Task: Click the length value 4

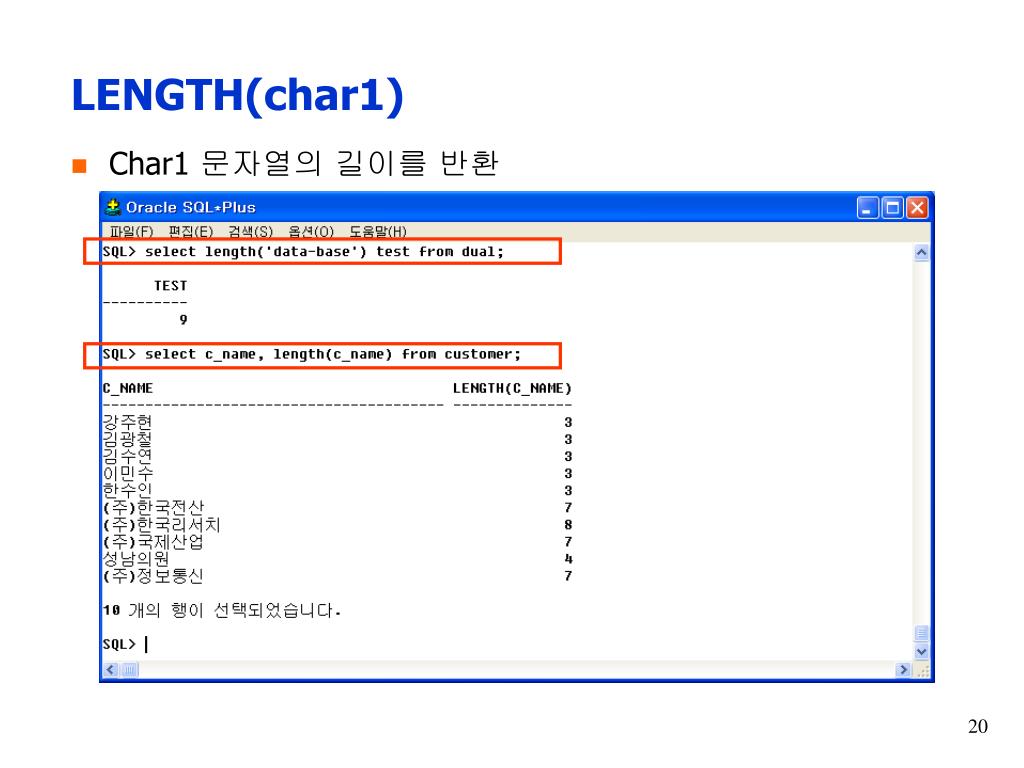Action: (x=568, y=559)
